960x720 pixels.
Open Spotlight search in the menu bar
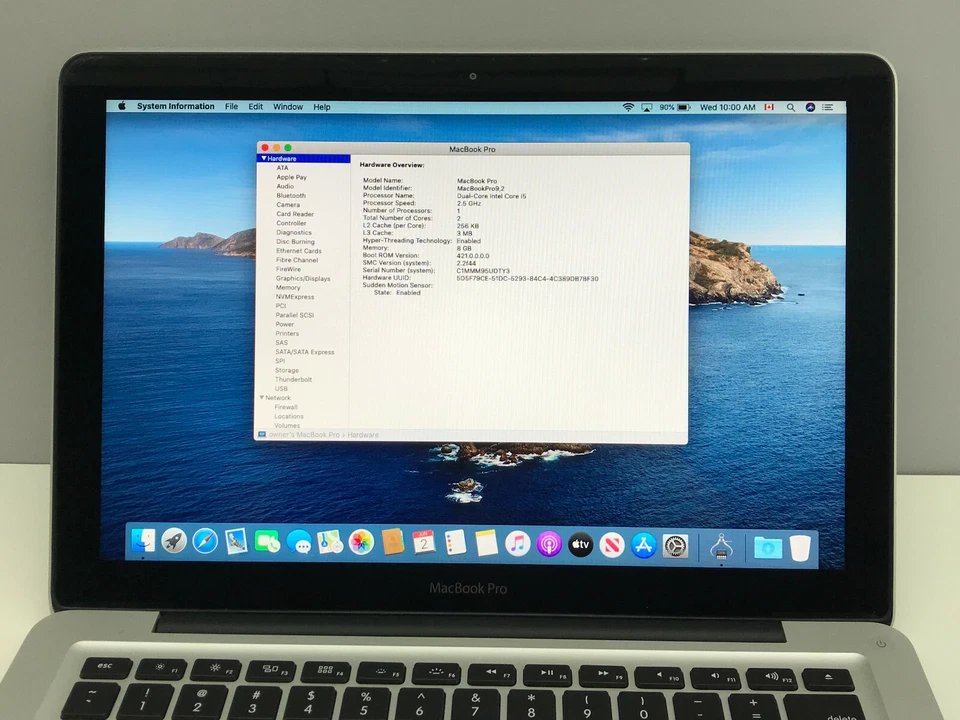[791, 107]
